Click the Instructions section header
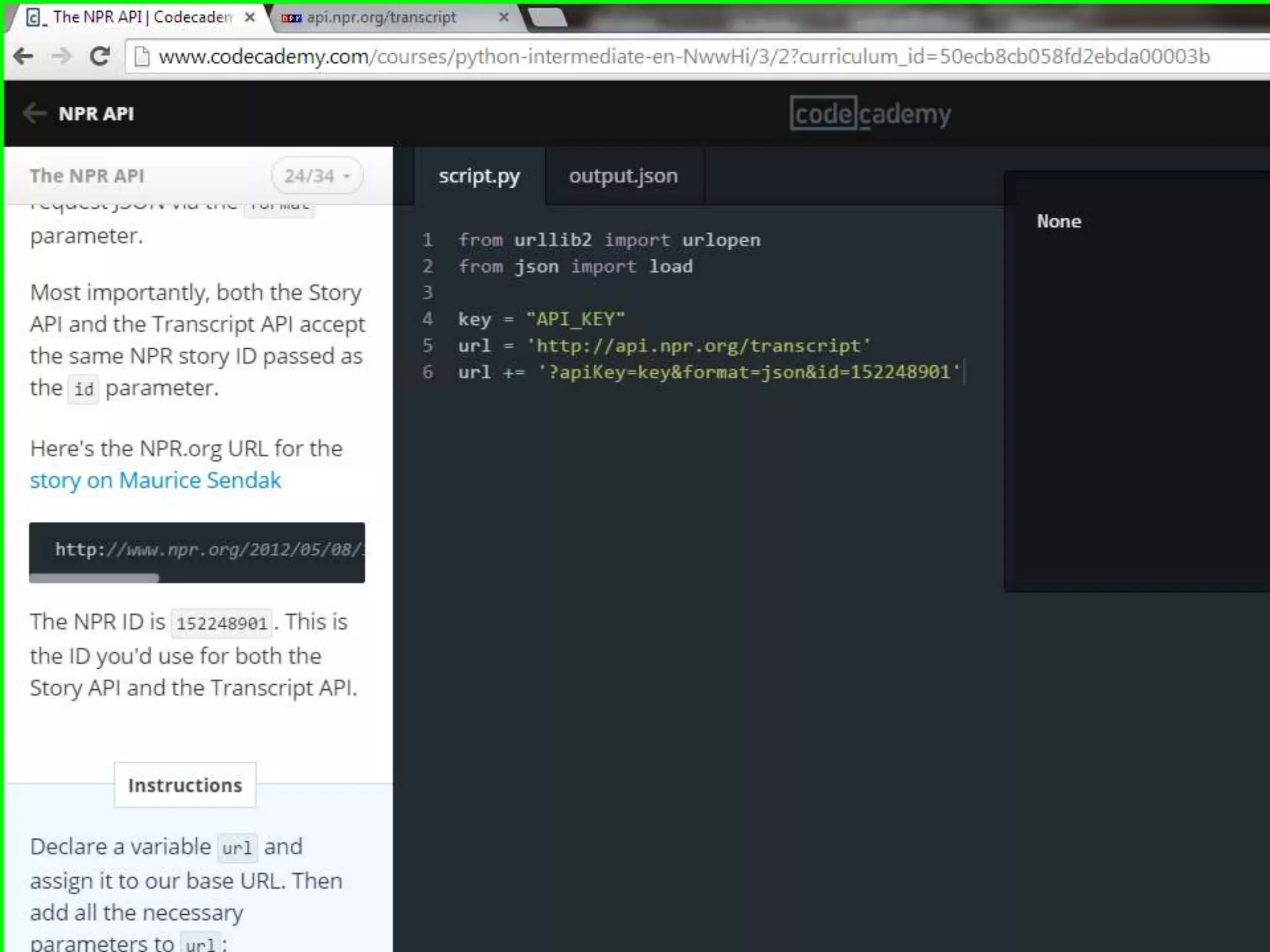The width and height of the screenshot is (1270, 952). point(185,785)
